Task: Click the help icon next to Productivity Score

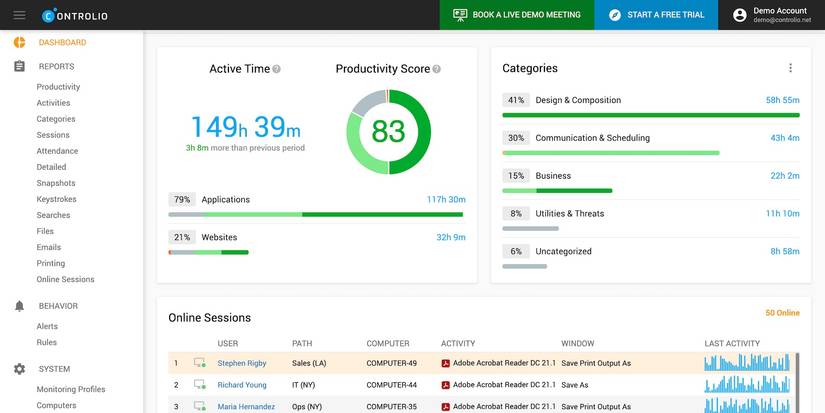Action: [437, 69]
